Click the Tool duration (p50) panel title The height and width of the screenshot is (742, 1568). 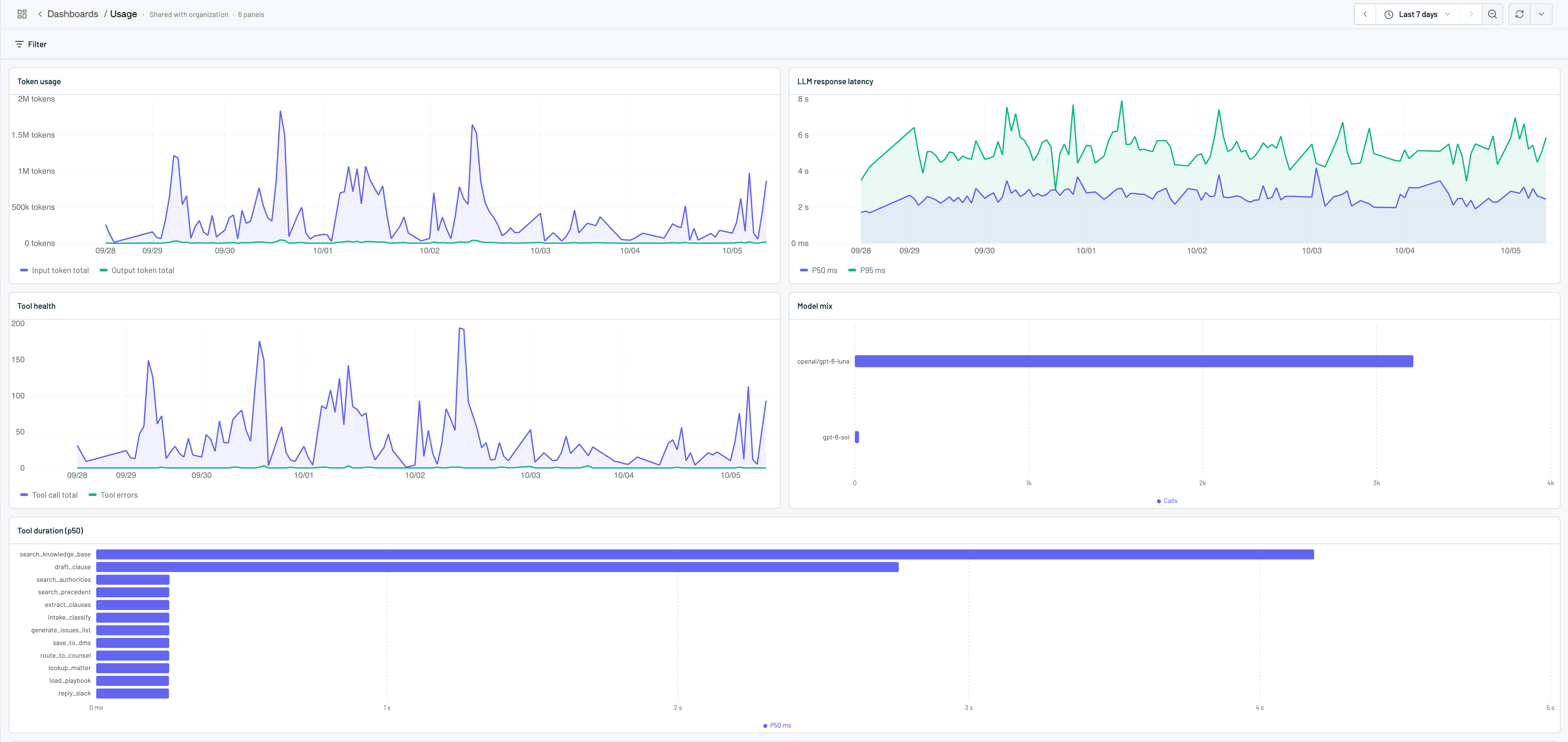50,531
